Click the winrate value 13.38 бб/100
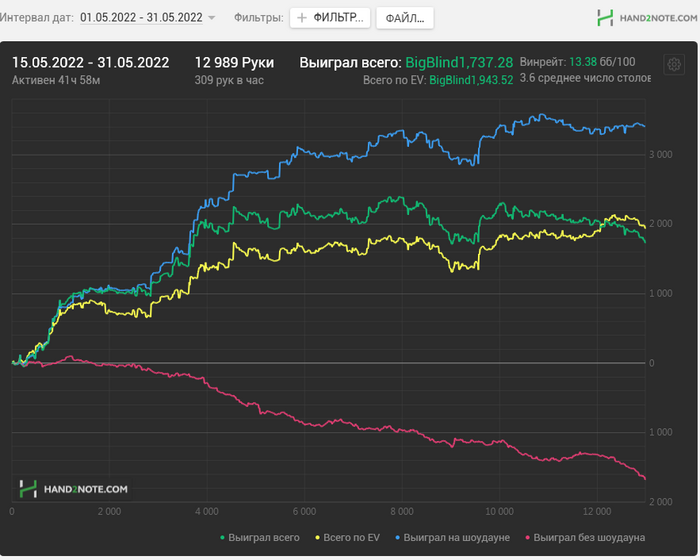 tap(602, 62)
